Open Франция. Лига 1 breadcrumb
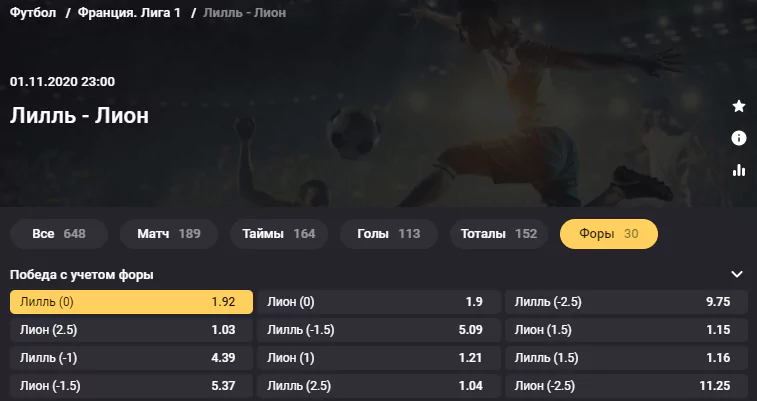This screenshot has width=757, height=401. tap(129, 13)
